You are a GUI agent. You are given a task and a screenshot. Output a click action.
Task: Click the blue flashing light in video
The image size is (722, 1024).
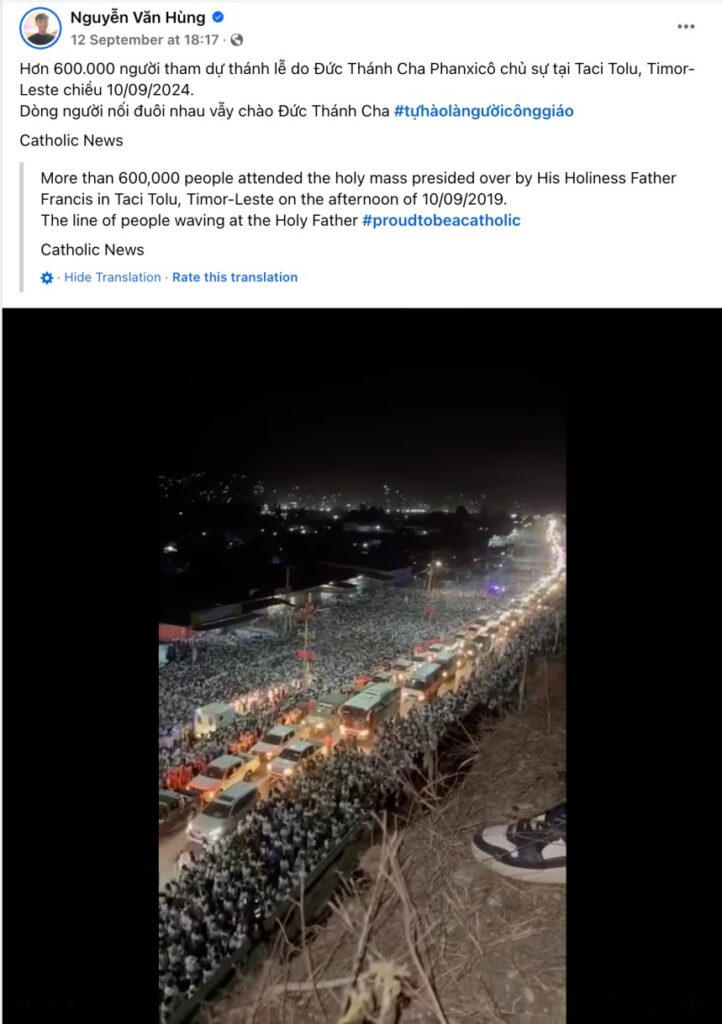click(494, 588)
